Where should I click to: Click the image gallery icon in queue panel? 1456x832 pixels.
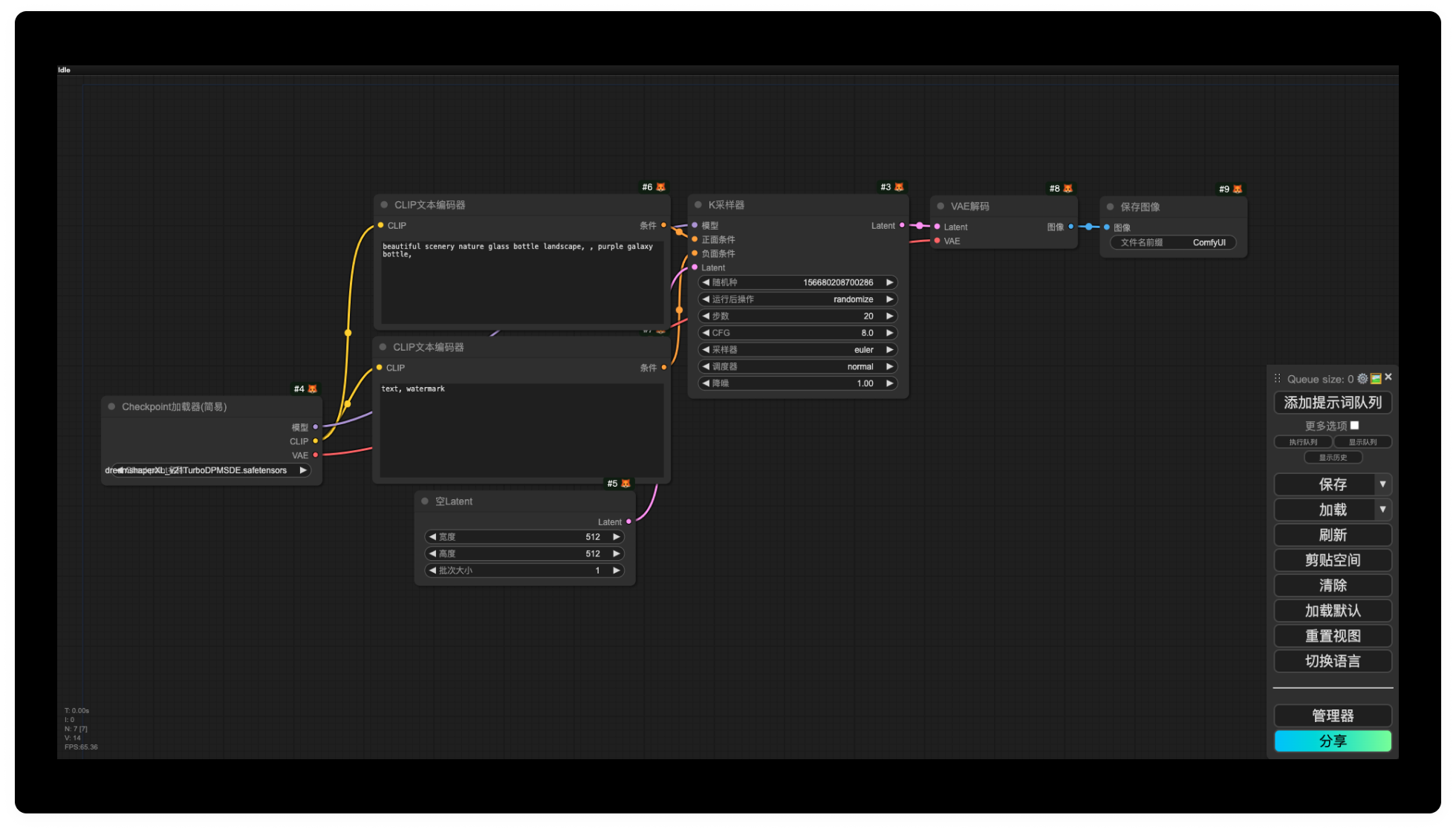1375,379
